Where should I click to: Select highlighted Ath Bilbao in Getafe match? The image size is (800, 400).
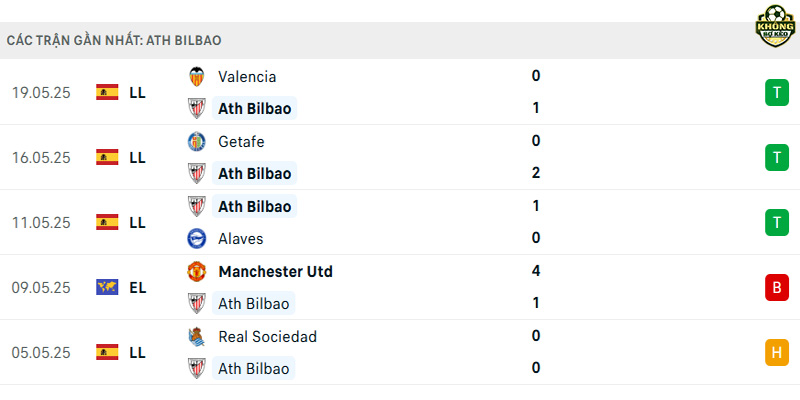(255, 173)
